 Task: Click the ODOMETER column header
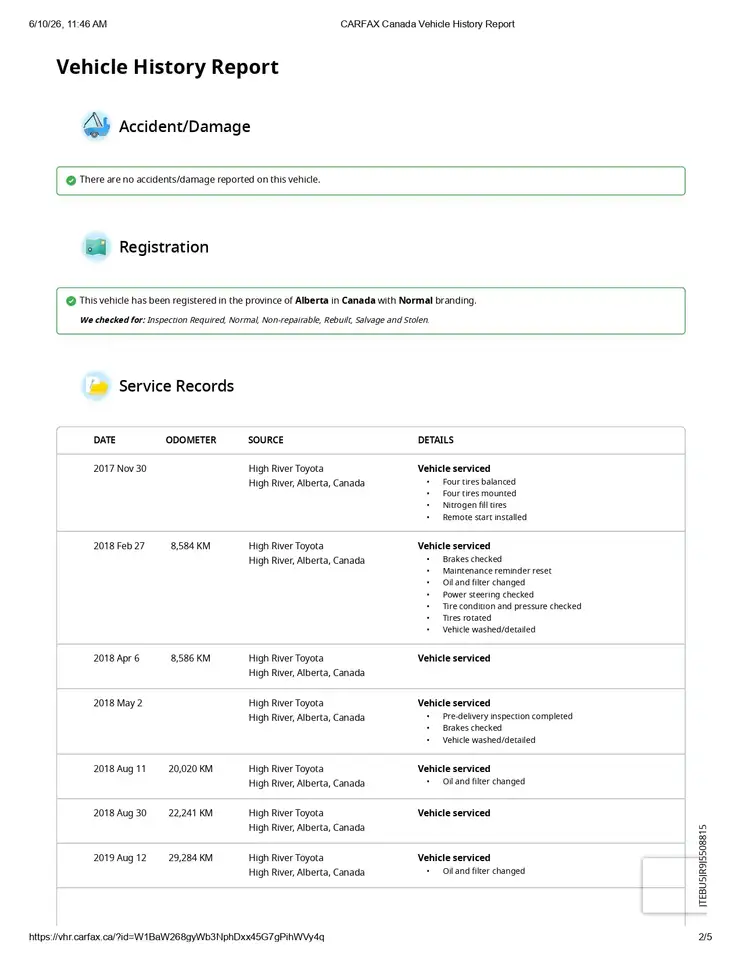(x=190, y=440)
